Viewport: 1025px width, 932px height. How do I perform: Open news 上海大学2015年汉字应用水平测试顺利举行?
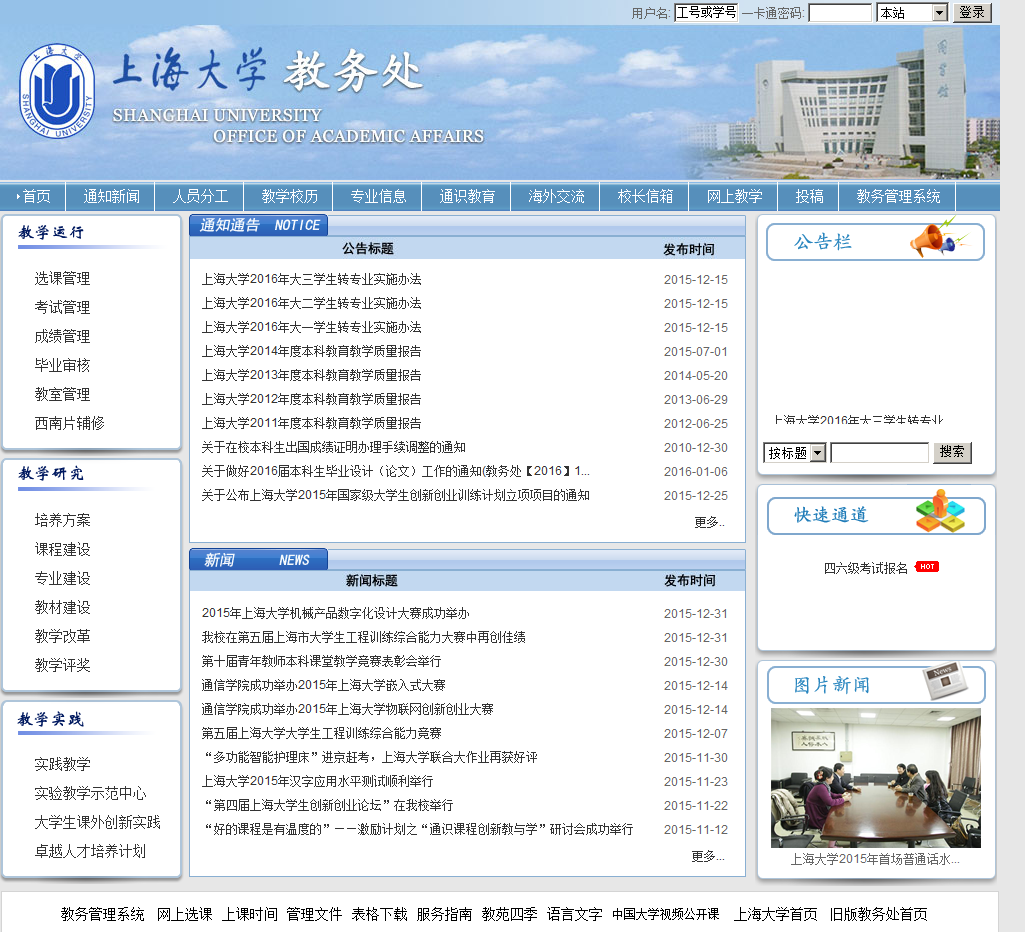pos(317,781)
